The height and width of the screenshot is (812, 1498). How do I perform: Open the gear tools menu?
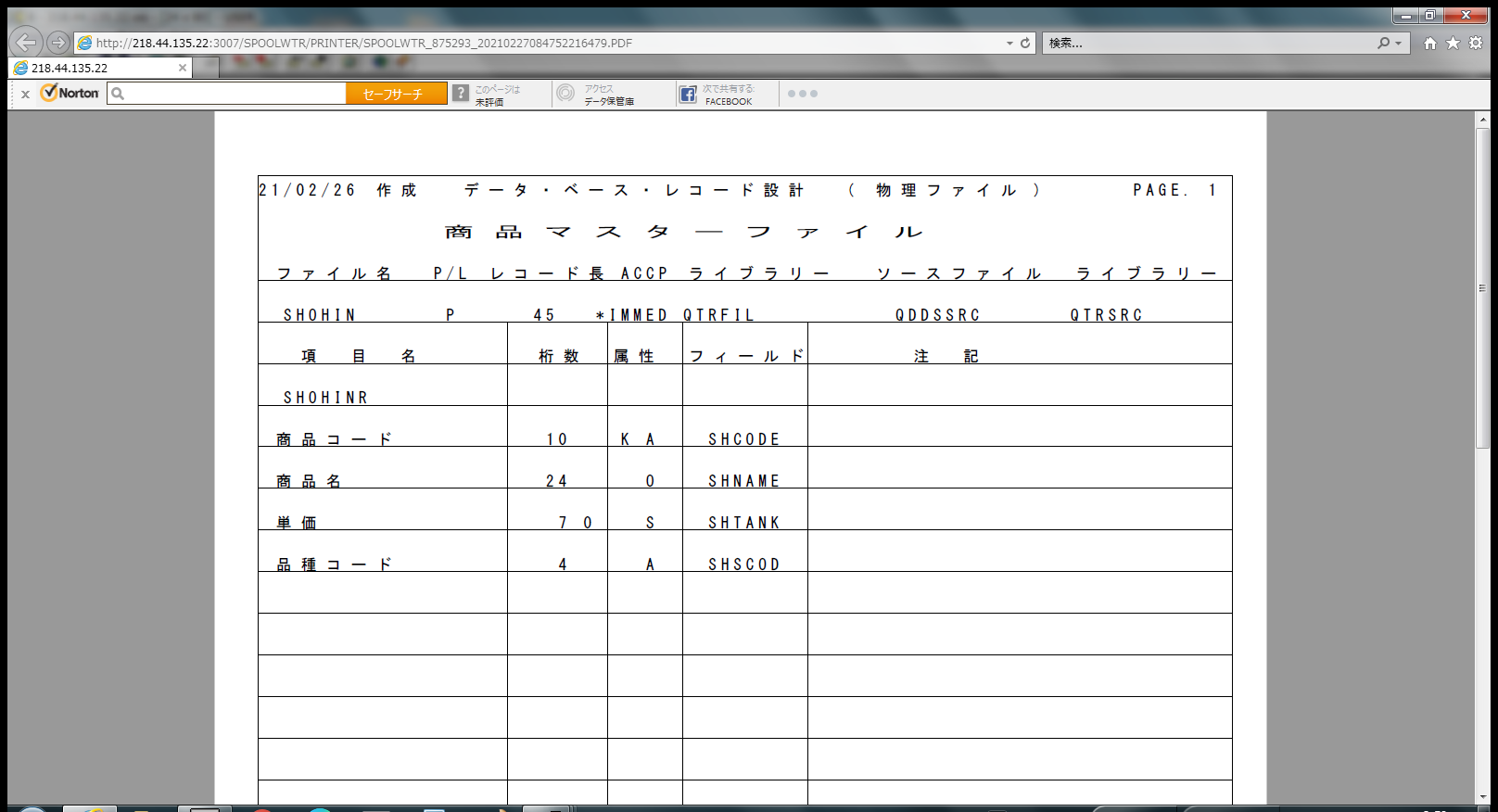[1476, 43]
